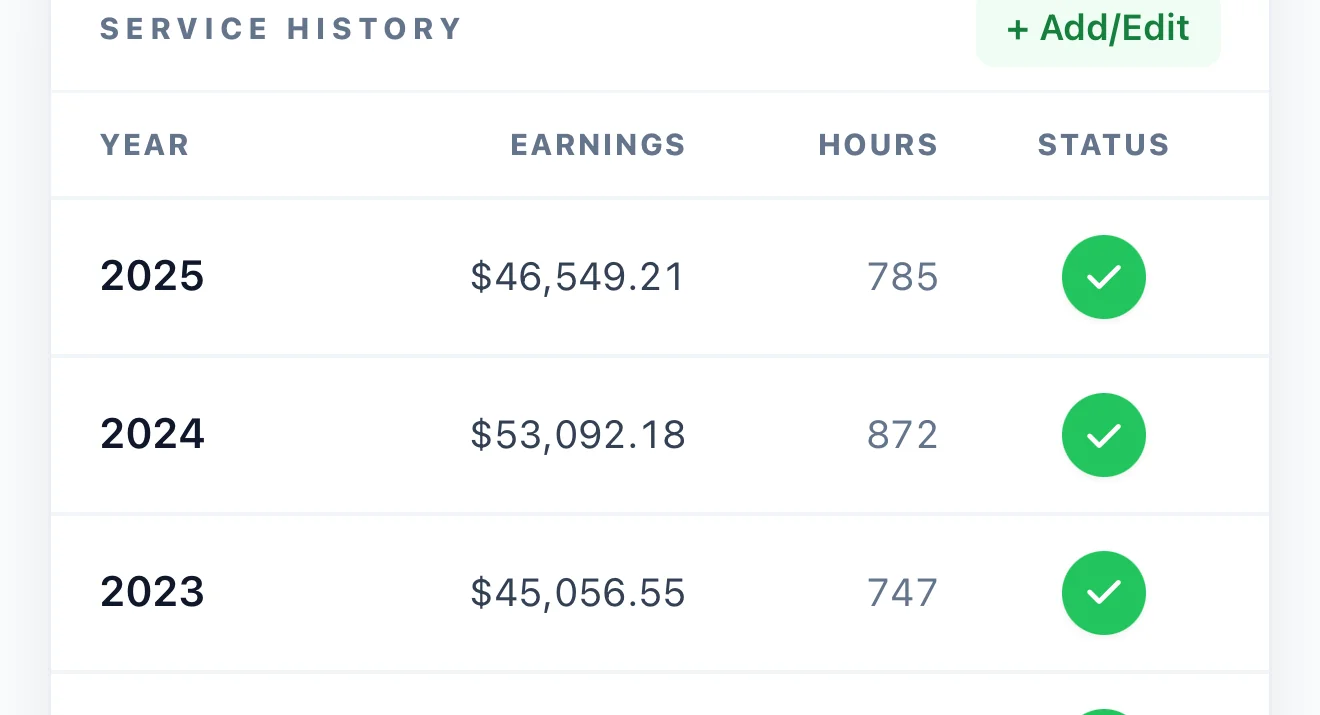This screenshot has width=1320, height=715.
Task: Select the $46,549.21 earnings value
Action: pyautogui.click(x=578, y=277)
